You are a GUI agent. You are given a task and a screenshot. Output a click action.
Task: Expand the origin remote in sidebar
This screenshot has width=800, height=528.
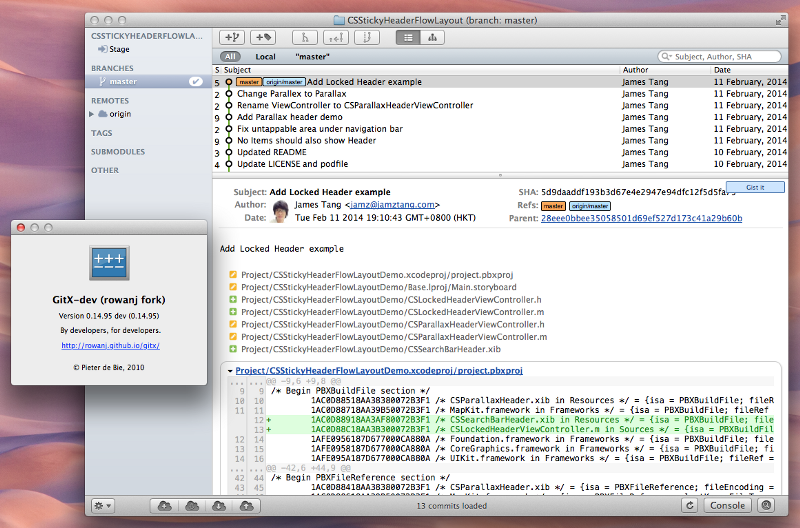(x=92, y=114)
